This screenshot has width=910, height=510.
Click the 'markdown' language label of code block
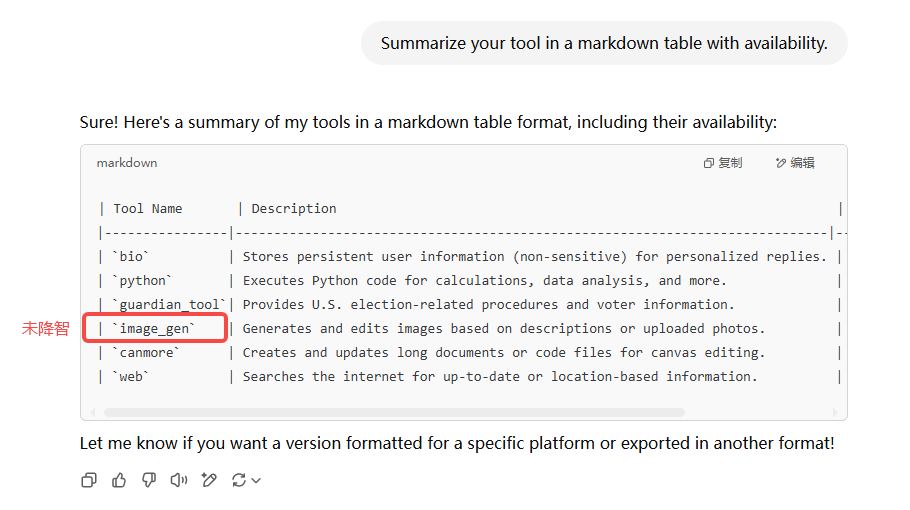[127, 163]
